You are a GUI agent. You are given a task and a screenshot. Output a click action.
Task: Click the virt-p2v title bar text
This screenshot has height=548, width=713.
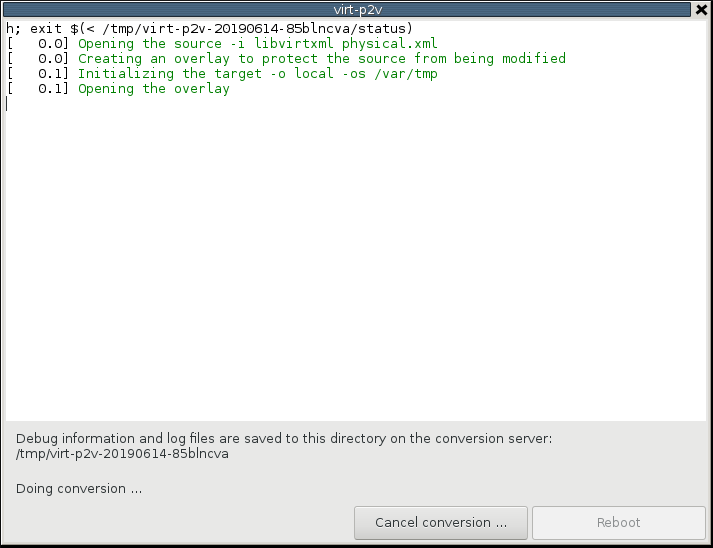coord(357,9)
